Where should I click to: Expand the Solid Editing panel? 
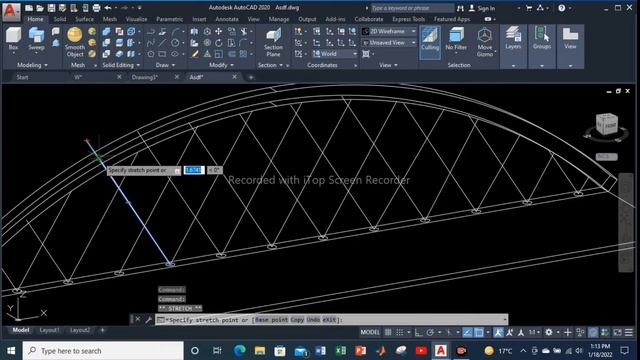tap(121, 65)
